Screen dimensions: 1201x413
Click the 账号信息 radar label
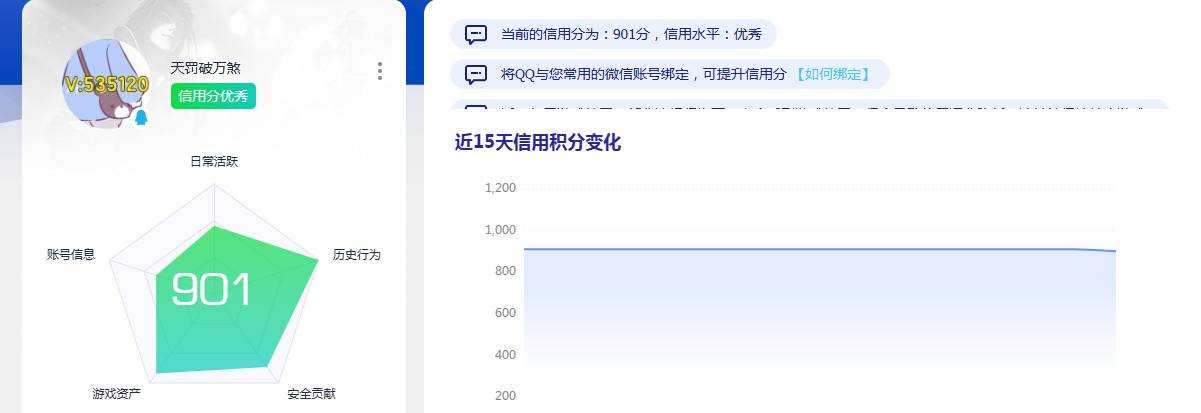coord(71,255)
